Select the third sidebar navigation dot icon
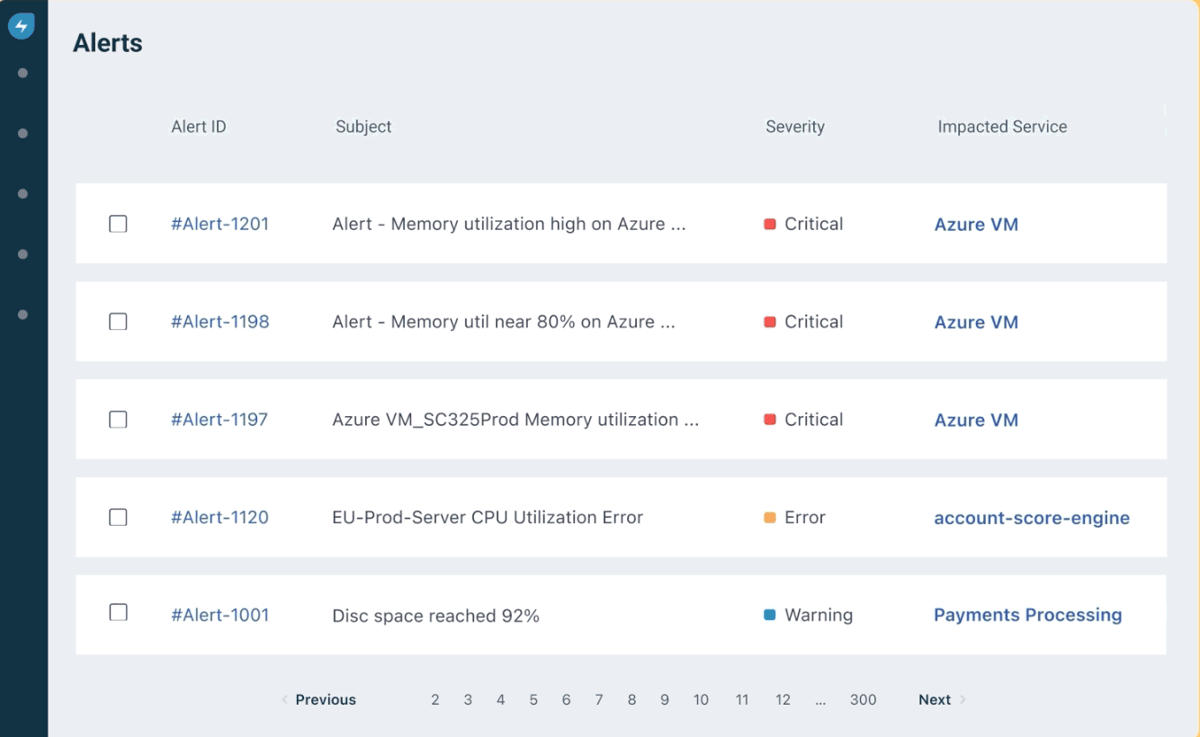Screen dimensions: 1200x737 click(x=22, y=193)
